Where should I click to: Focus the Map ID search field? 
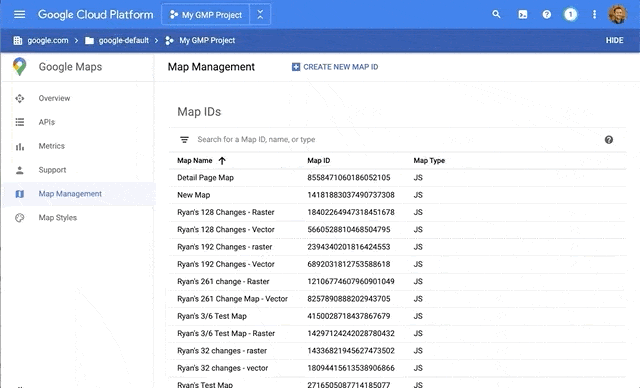pos(256,140)
